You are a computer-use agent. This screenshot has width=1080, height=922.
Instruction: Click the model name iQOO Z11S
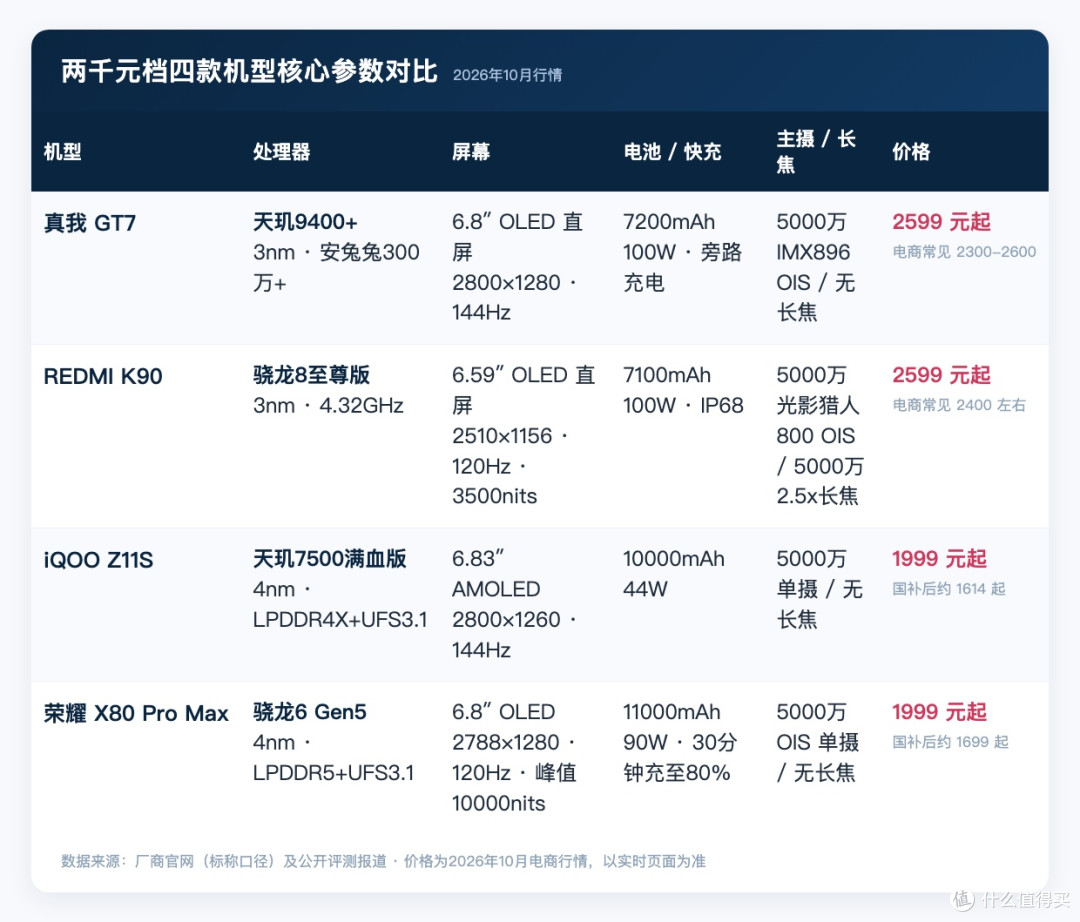tap(98, 560)
